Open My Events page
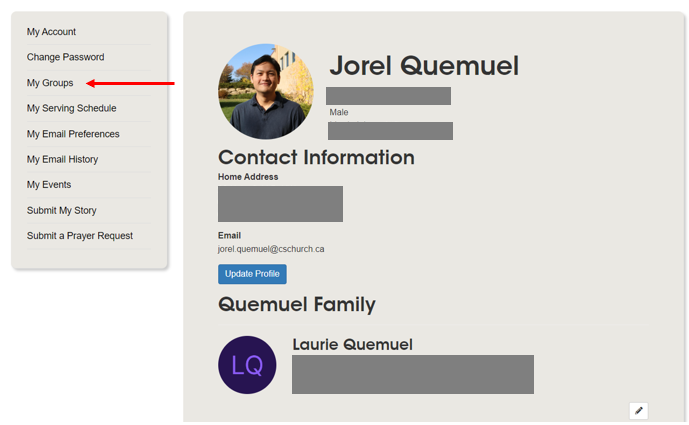 (x=49, y=185)
